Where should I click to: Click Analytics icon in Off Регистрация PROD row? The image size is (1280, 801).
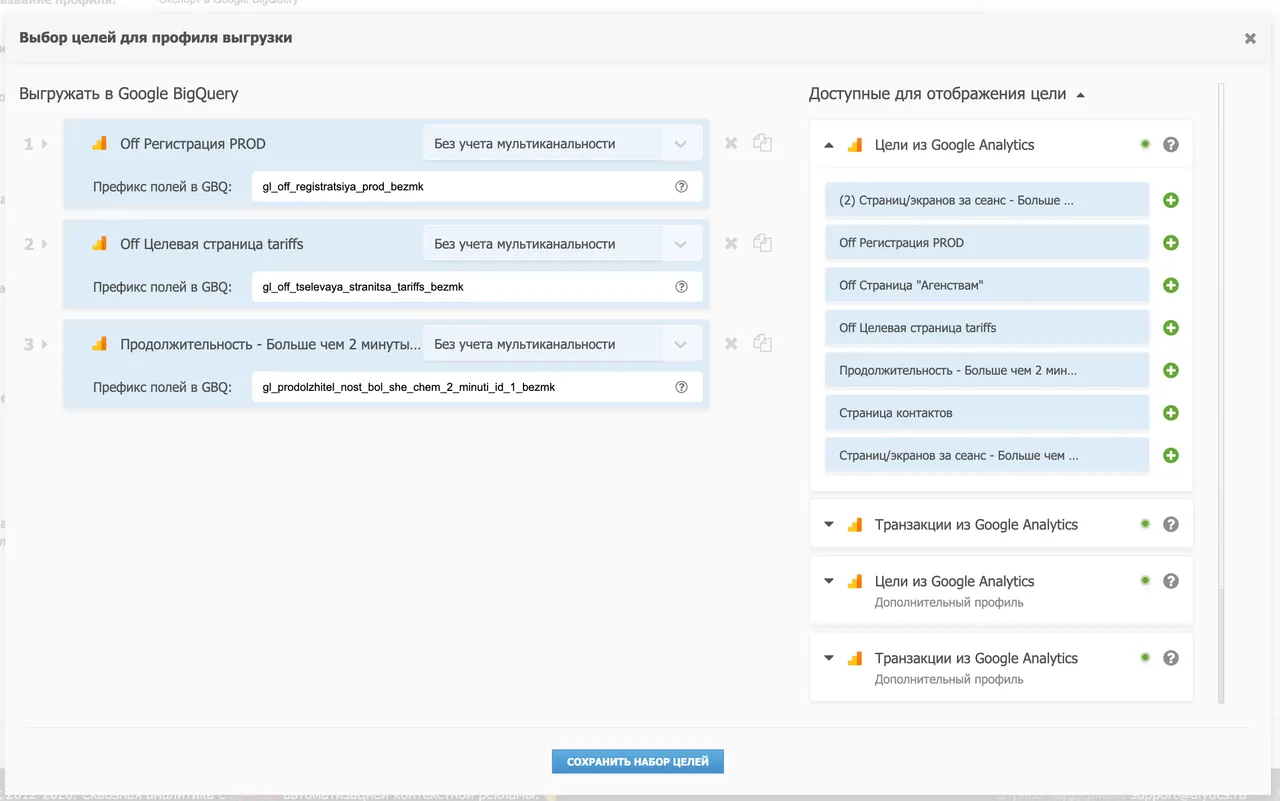99,143
